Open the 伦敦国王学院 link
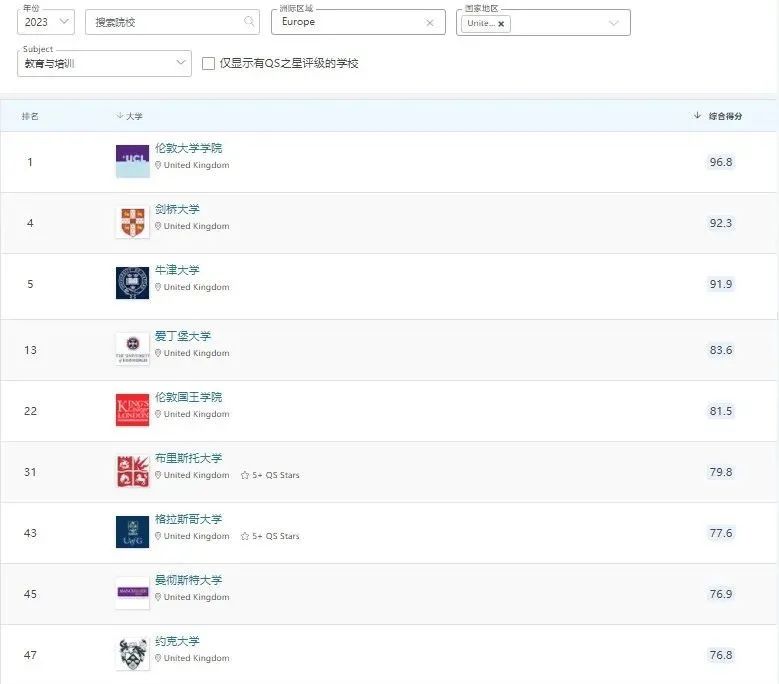The width and height of the screenshot is (779, 684). pyautogui.click(x=188, y=397)
